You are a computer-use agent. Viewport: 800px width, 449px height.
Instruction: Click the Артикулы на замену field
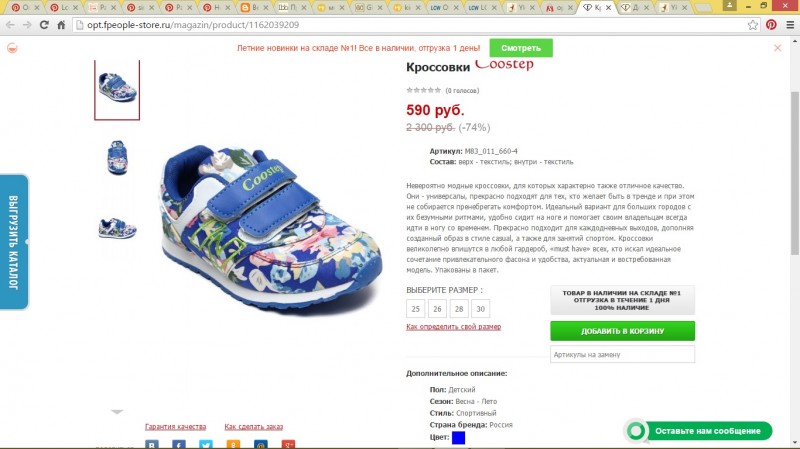(x=622, y=354)
